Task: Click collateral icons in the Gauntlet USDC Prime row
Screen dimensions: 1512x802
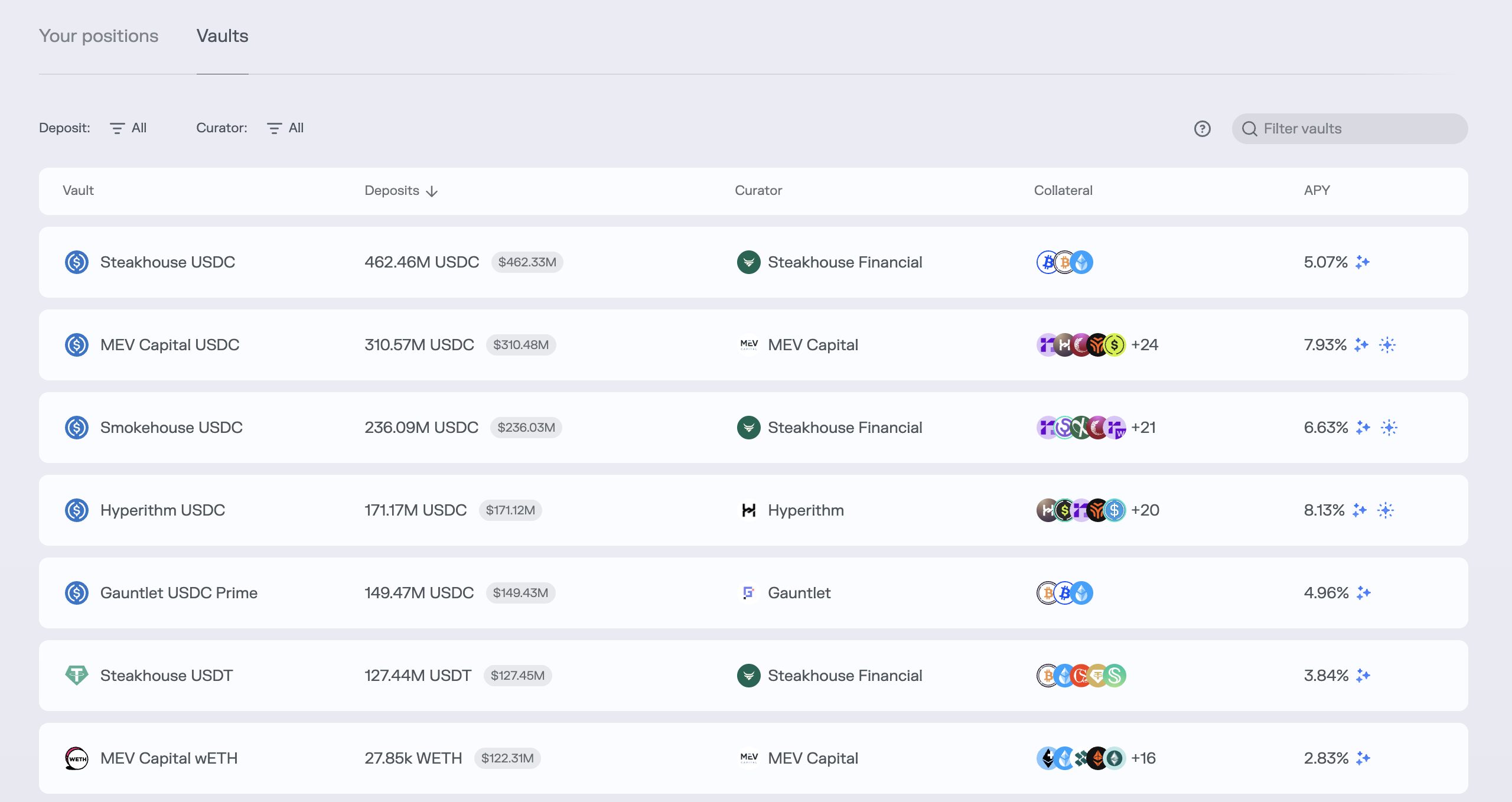Action: pos(1064,593)
